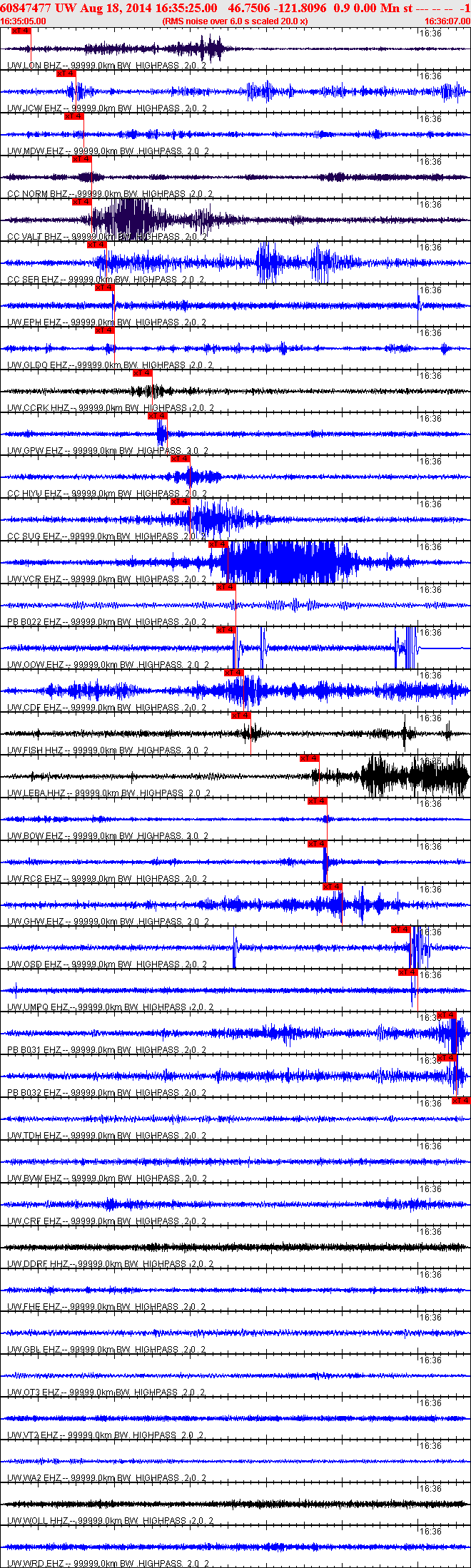
Task: Click the pick marker on UW.OOW trace
Action: tap(226, 630)
